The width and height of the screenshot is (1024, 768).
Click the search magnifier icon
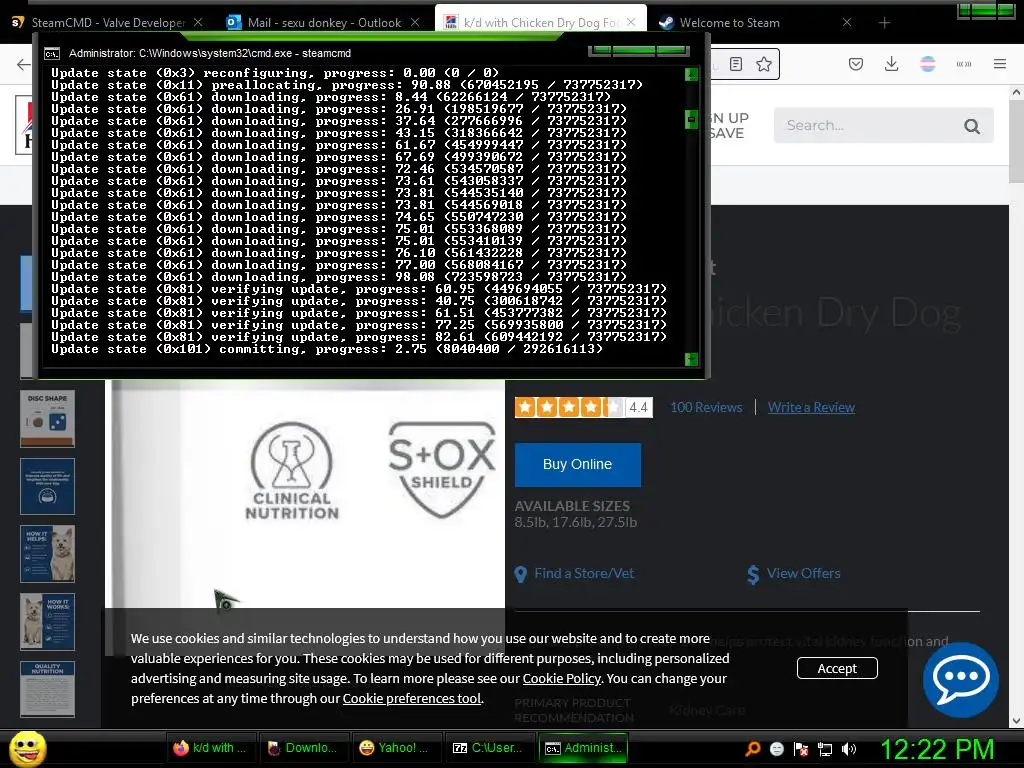(972, 126)
